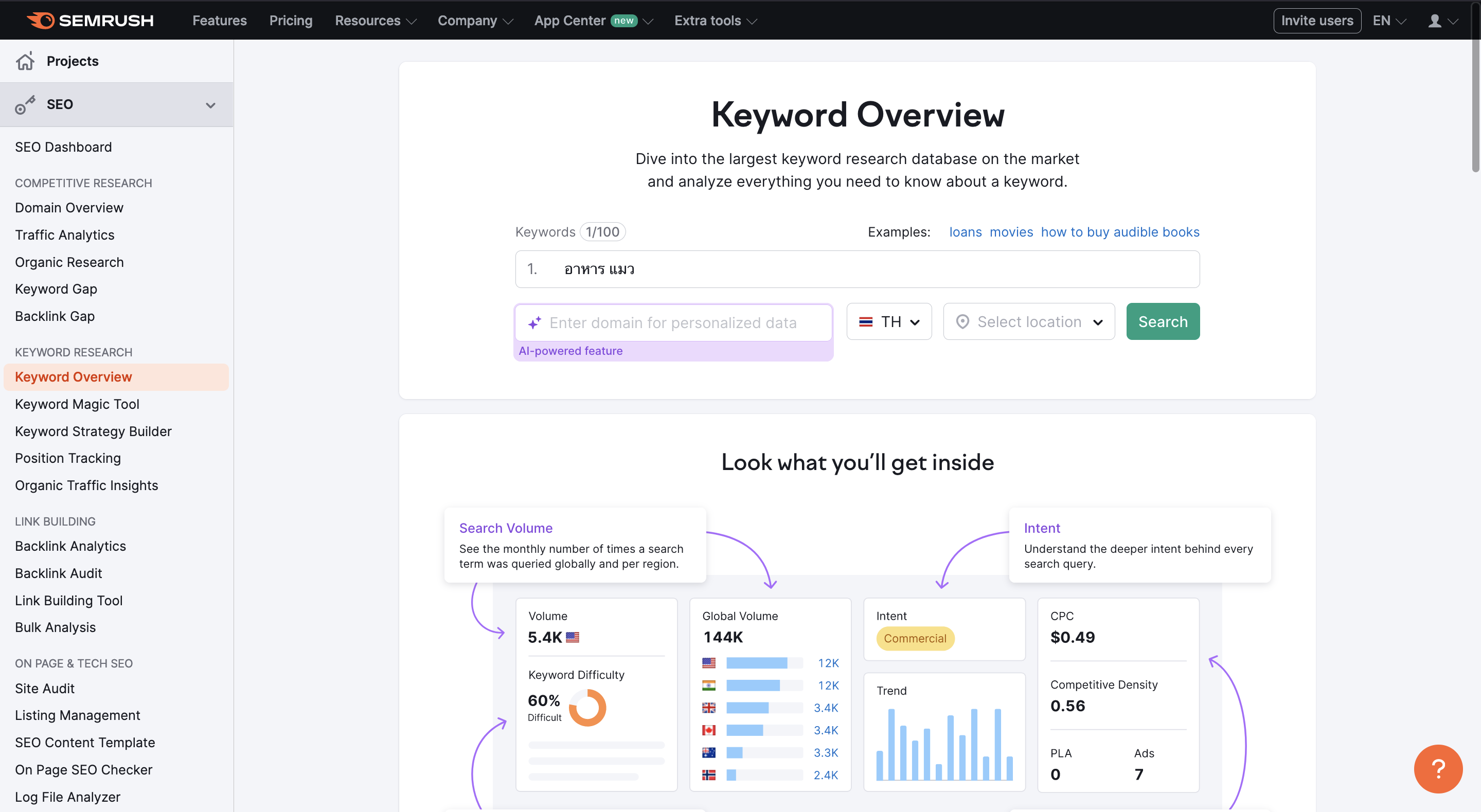Viewport: 1481px width, 812px height.
Task: Open Backlink Analytics
Action: tap(70, 546)
